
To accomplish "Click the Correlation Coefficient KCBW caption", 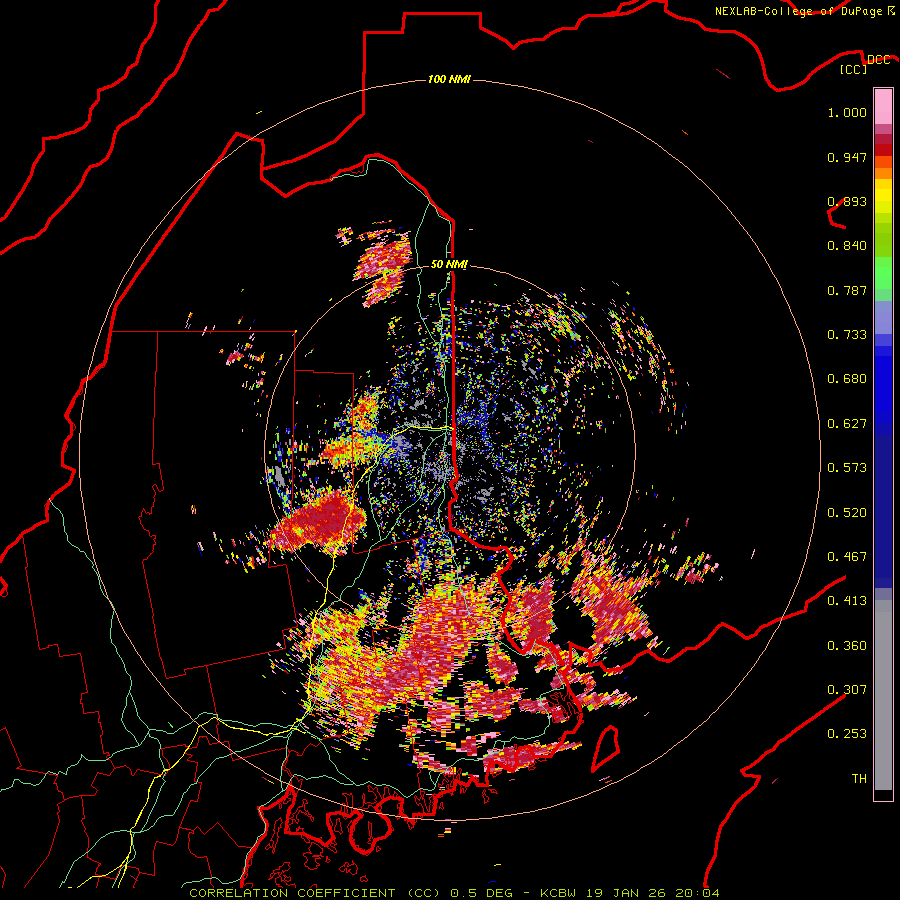I will coord(454,893).
